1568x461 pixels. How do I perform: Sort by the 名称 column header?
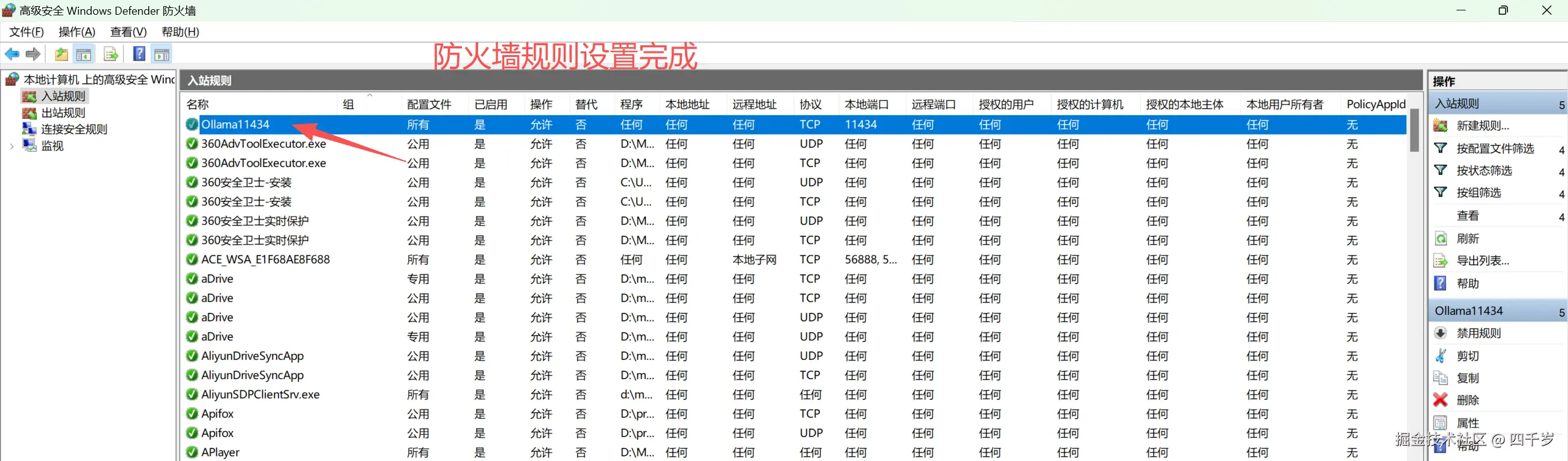(x=260, y=104)
